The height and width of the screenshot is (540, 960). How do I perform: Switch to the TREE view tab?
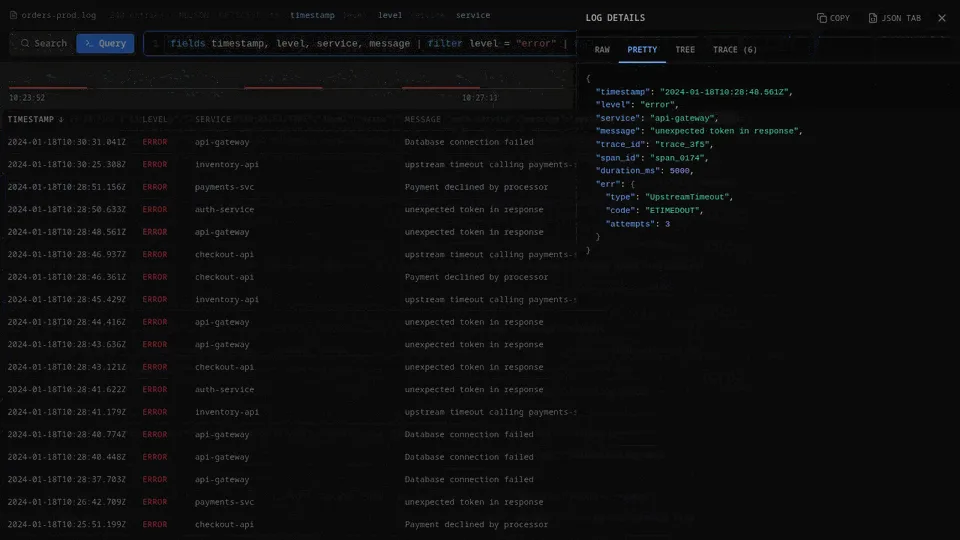pos(684,50)
